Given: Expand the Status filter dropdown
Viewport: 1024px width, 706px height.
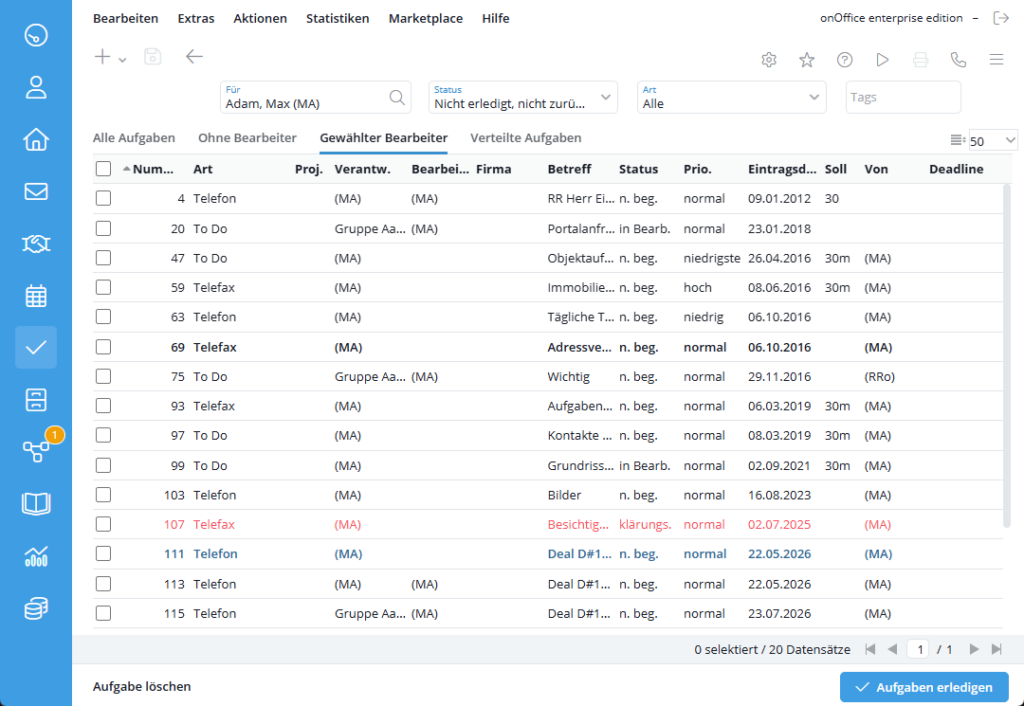Looking at the screenshot, I should tap(522, 97).
